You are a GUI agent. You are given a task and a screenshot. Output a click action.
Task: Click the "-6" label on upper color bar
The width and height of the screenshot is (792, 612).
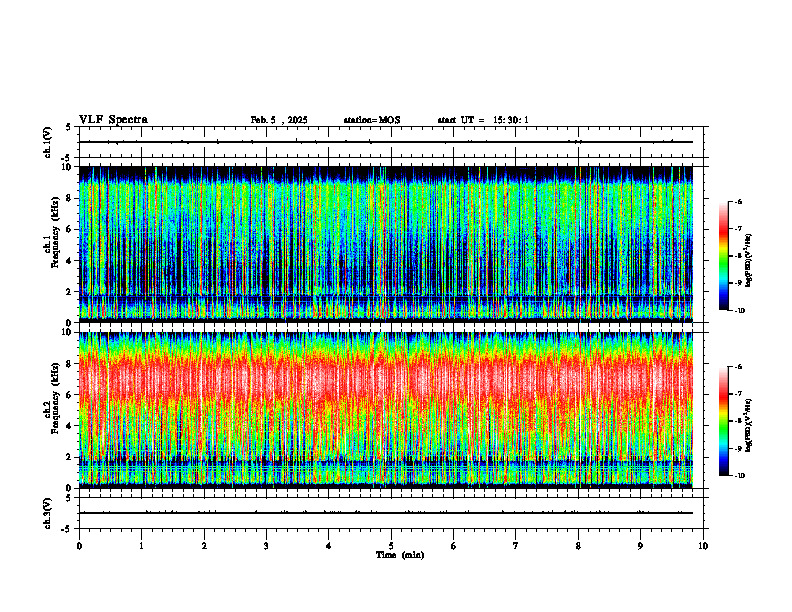pos(738,201)
